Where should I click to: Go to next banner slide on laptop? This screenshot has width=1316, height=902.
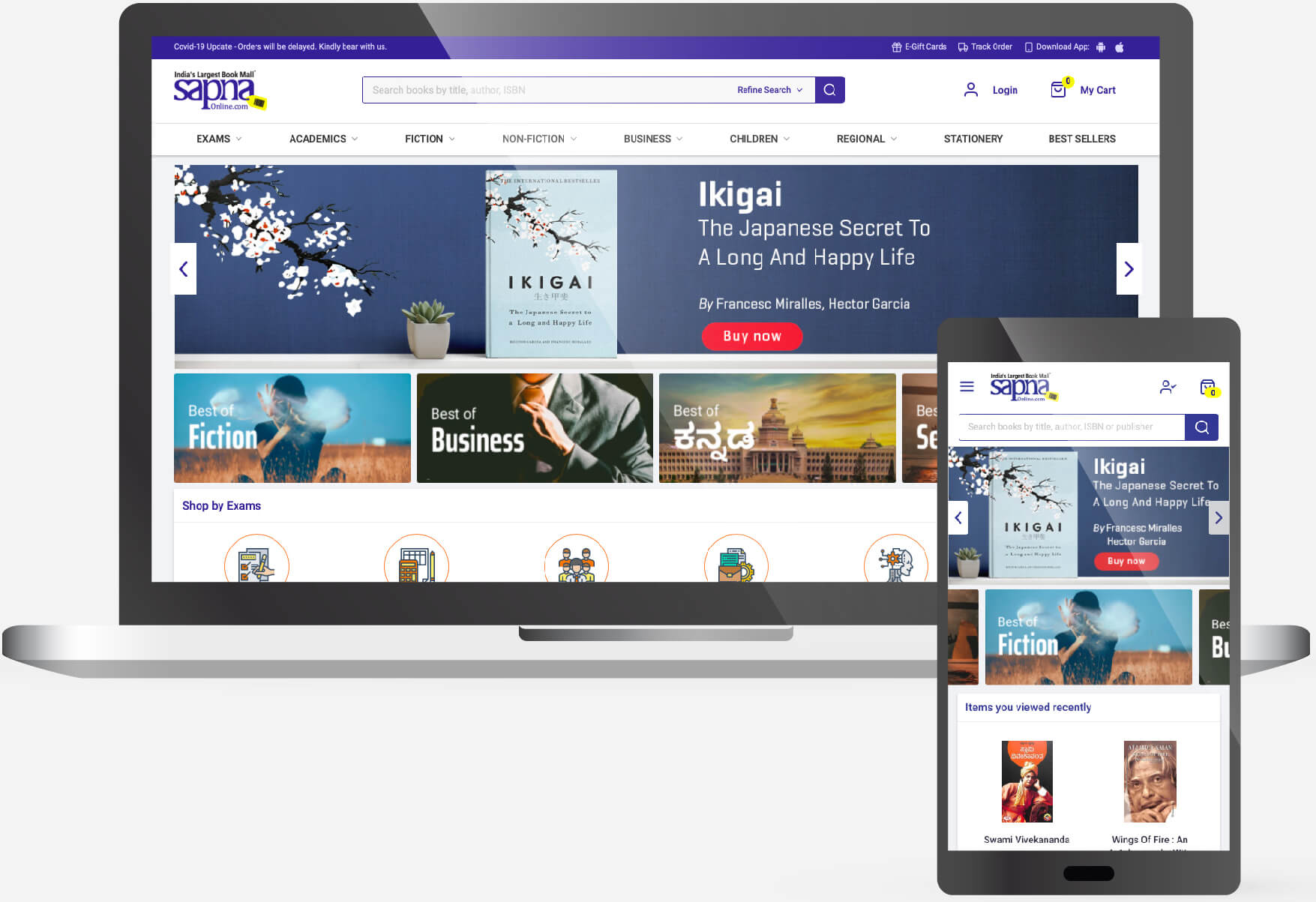[x=1129, y=268]
